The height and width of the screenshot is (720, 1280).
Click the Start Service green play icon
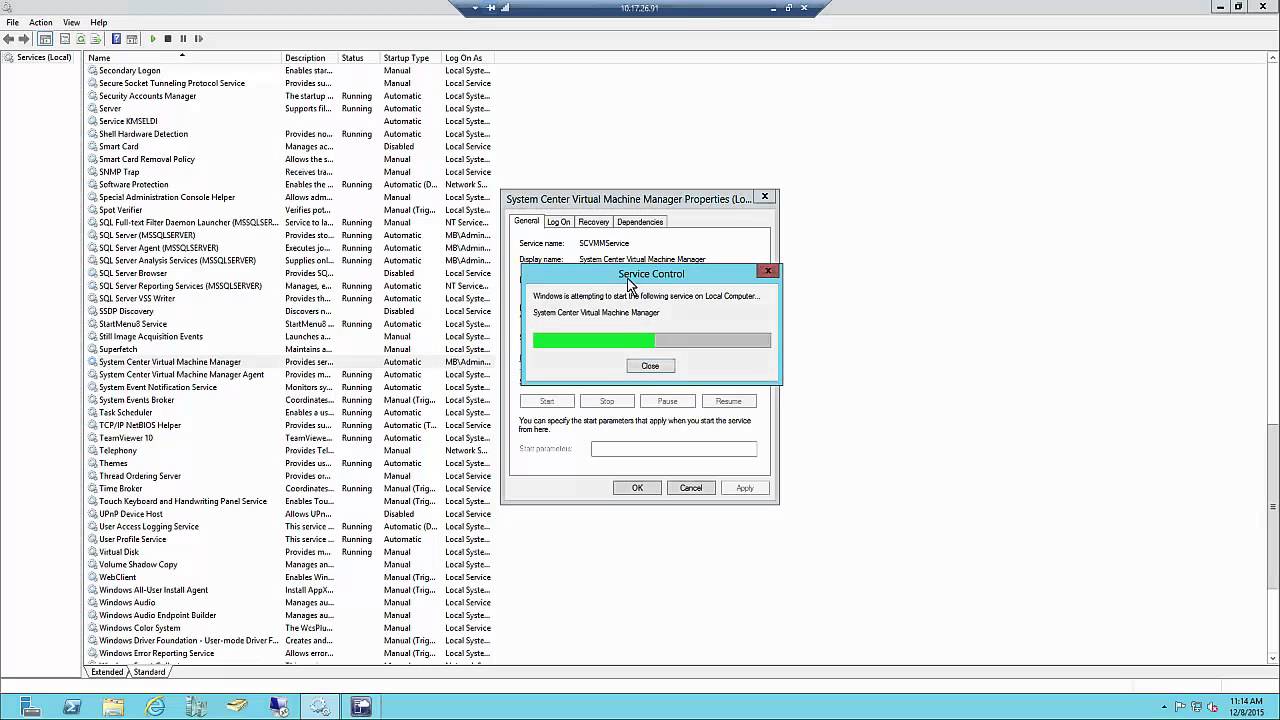pos(153,39)
